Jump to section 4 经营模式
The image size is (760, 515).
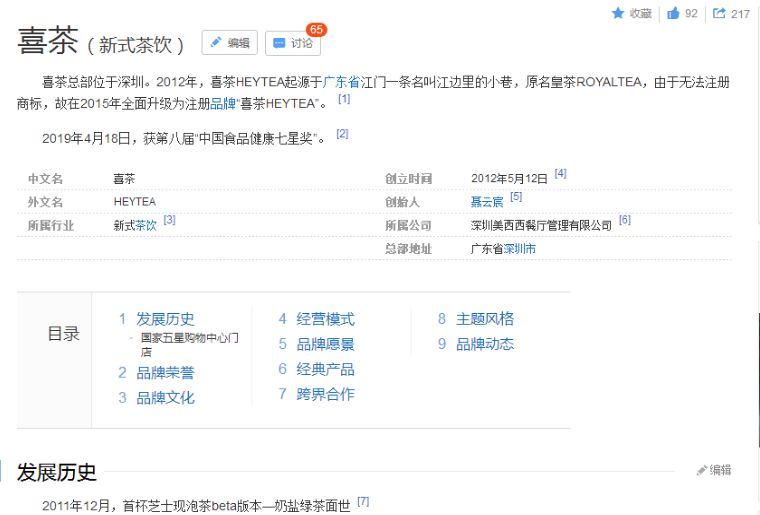click(325, 319)
